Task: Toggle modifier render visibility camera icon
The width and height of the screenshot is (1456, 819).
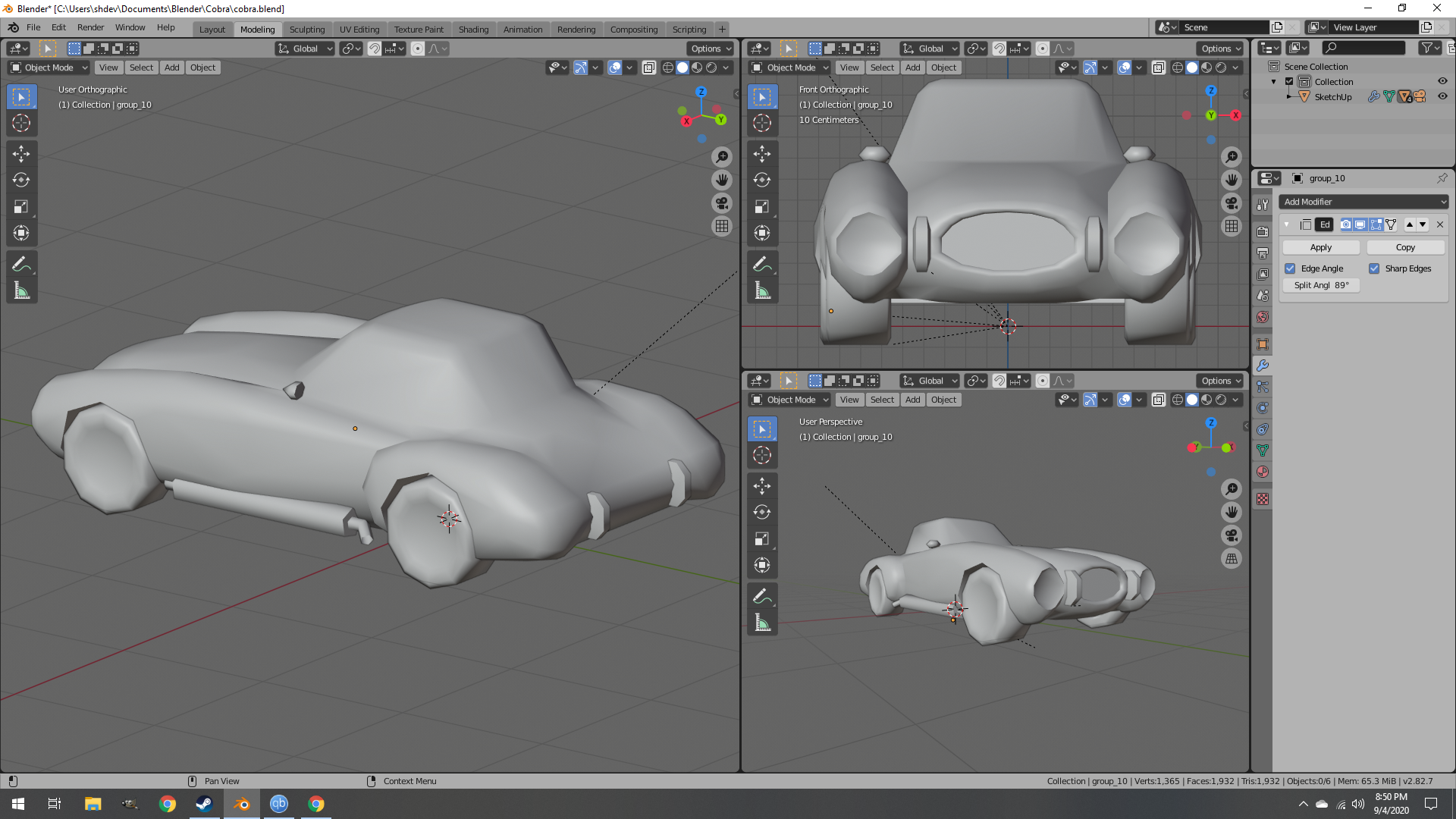Action: pos(1346,224)
